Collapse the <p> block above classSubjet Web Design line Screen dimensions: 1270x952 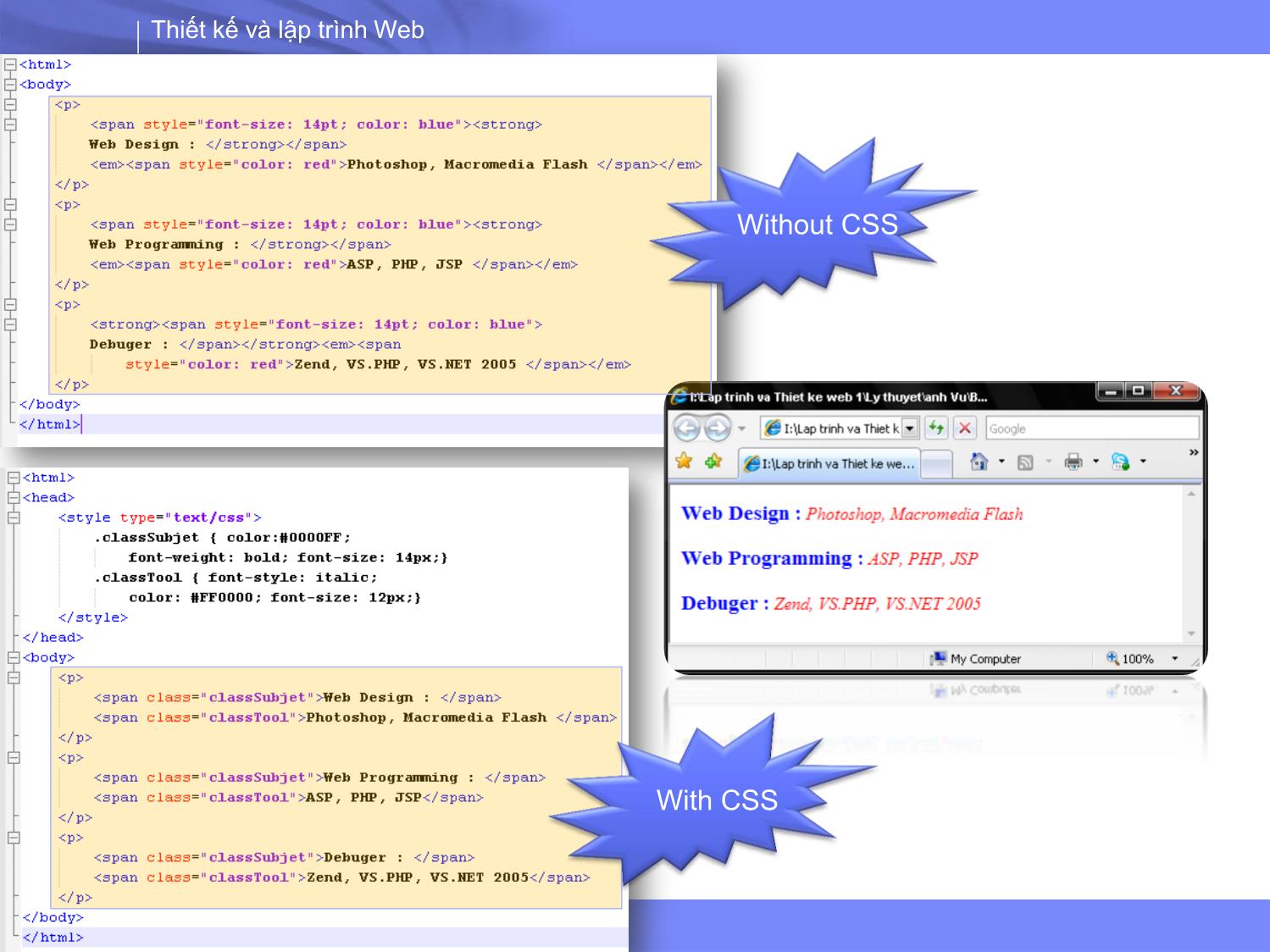pos(14,678)
